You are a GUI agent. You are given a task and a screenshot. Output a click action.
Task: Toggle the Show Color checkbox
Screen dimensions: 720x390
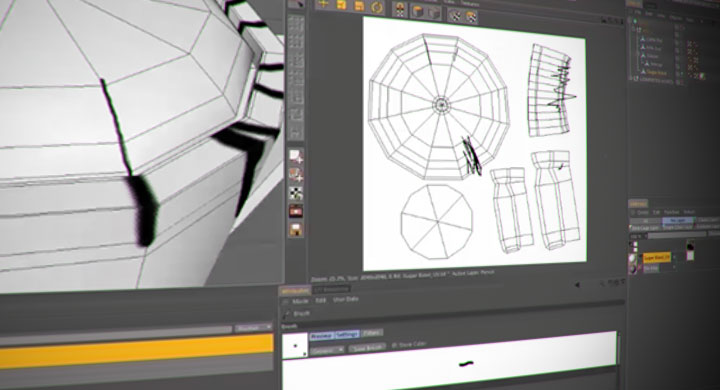tap(394, 345)
